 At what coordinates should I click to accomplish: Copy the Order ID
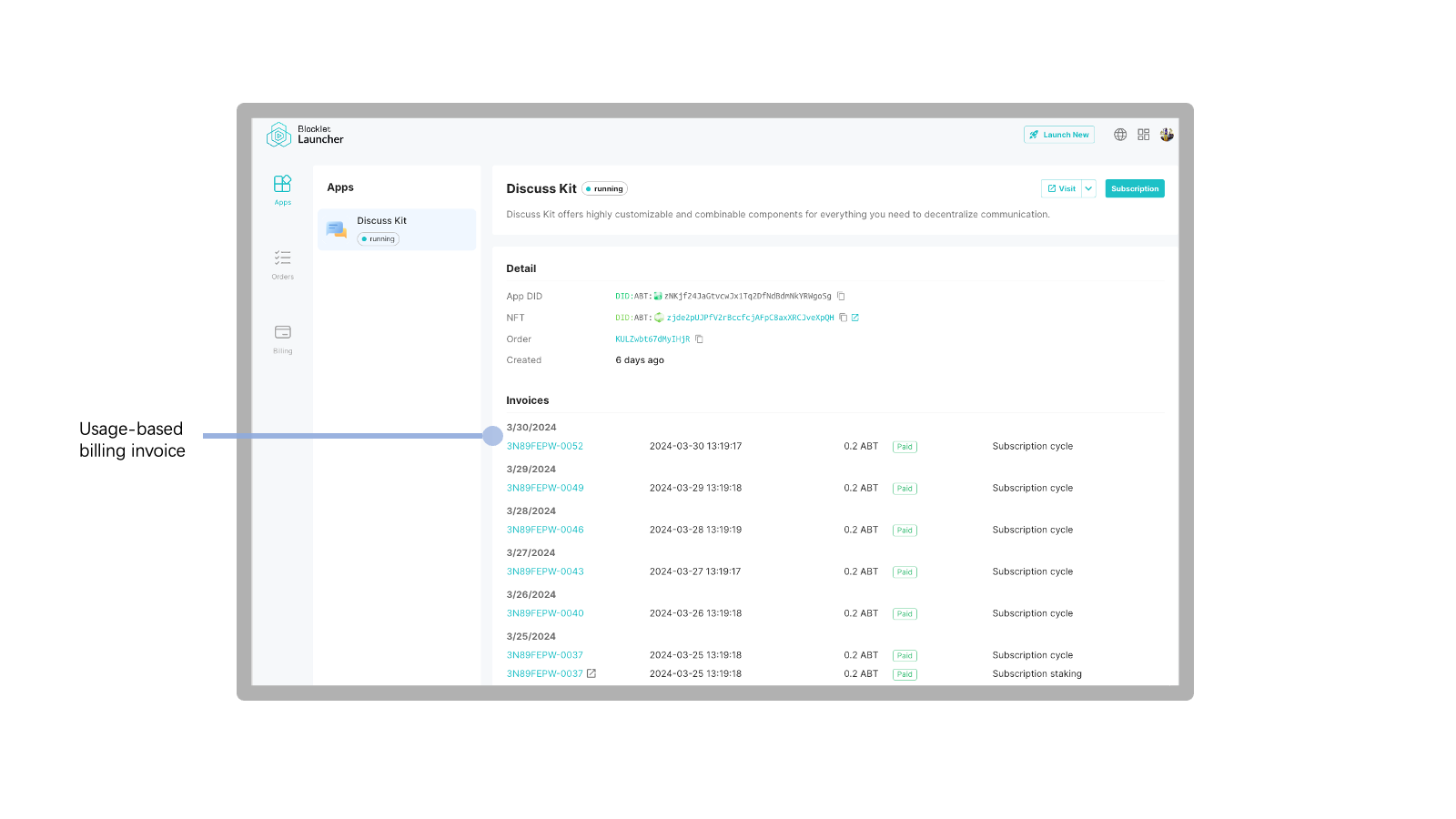click(699, 339)
